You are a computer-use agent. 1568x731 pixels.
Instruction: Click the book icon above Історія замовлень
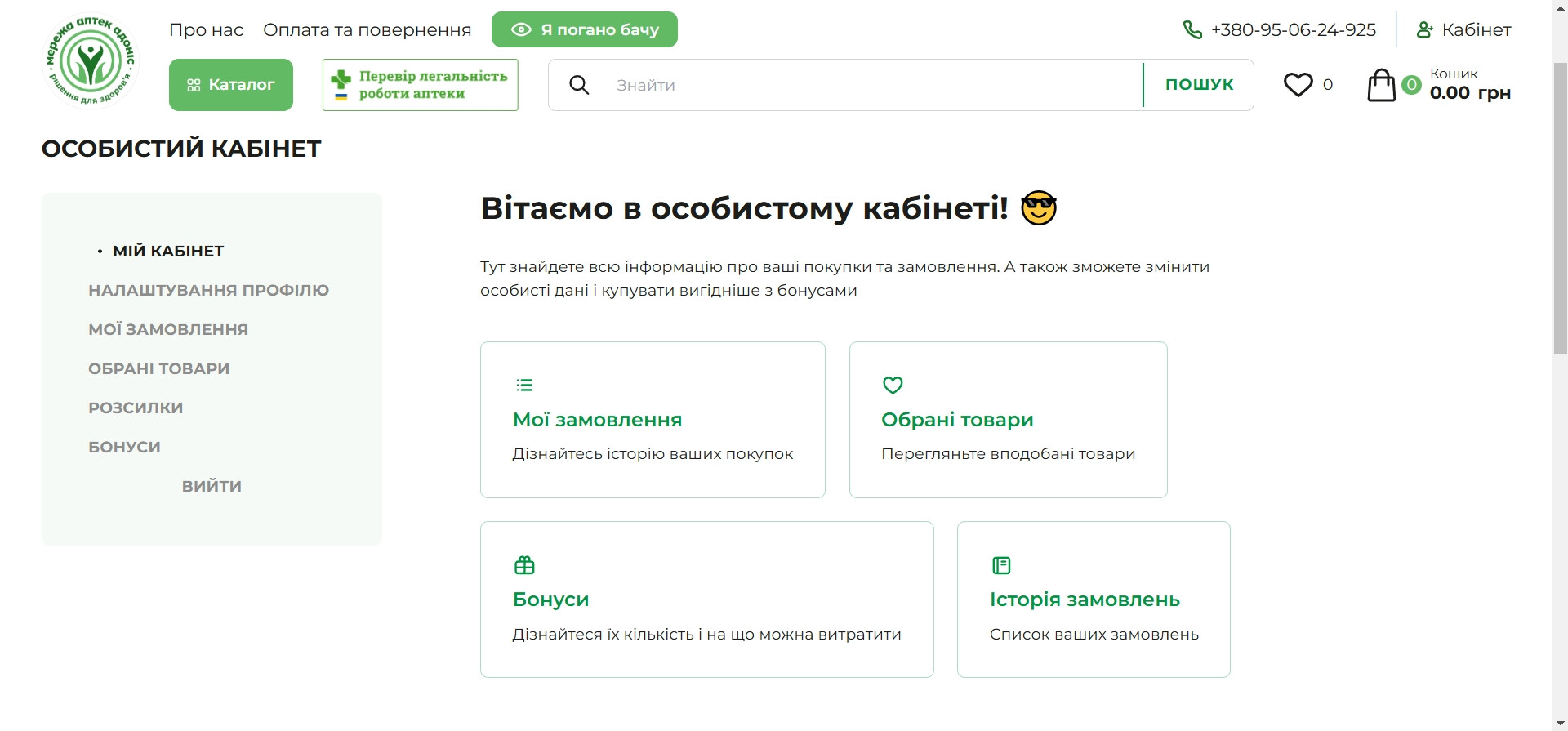point(1001,565)
